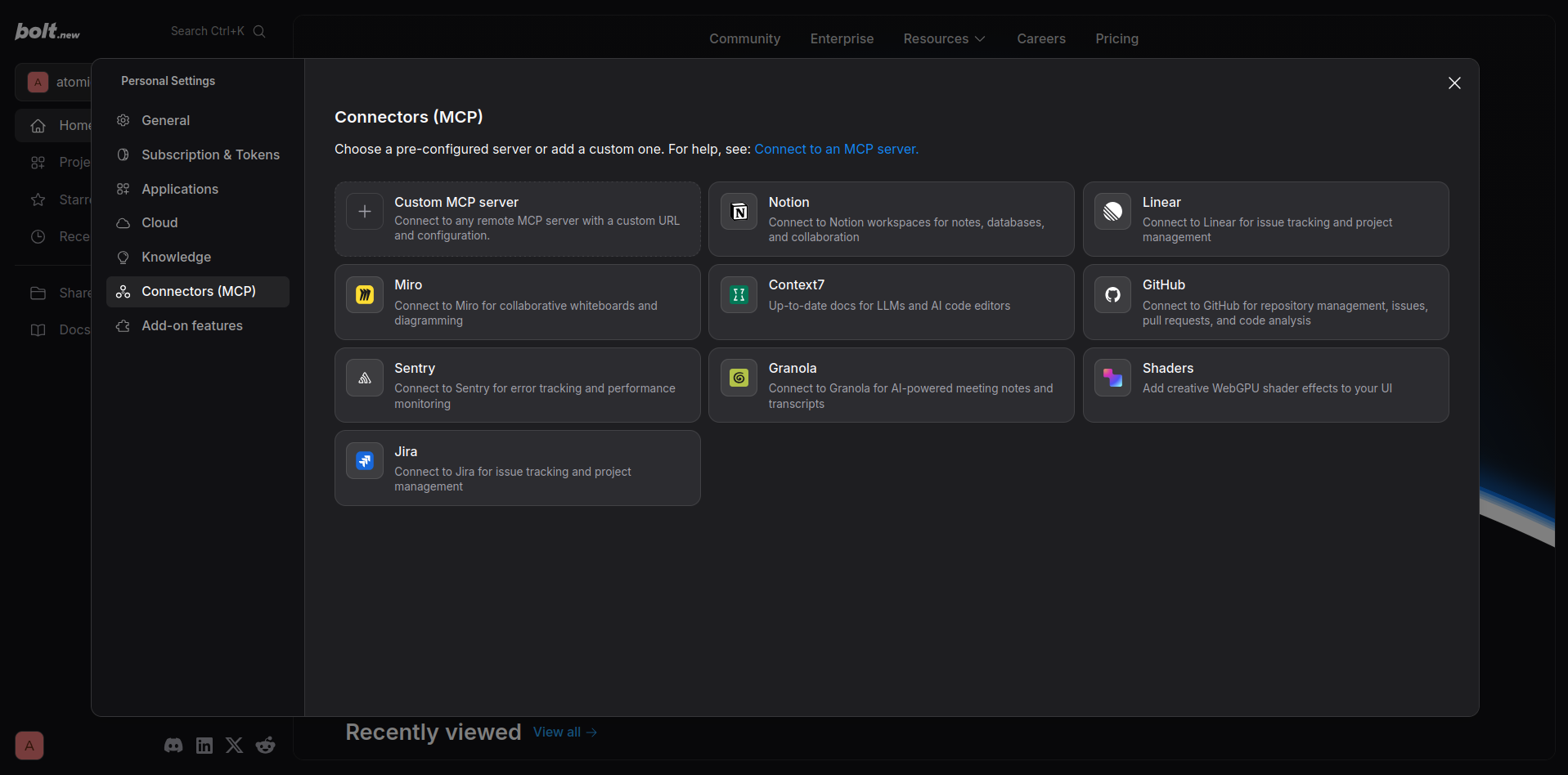Click the Miro logo icon

365,294
